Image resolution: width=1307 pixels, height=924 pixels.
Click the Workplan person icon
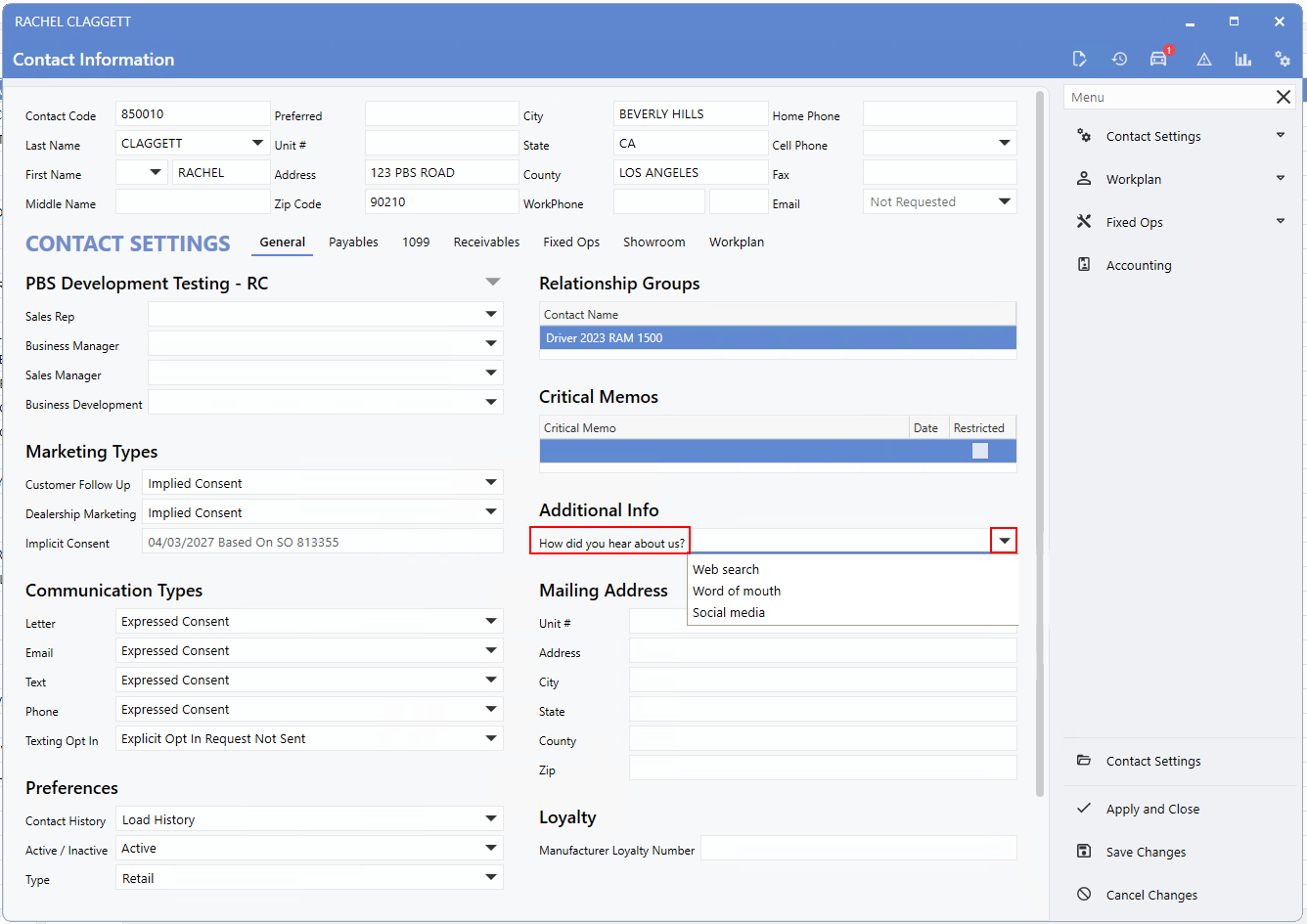(1084, 179)
